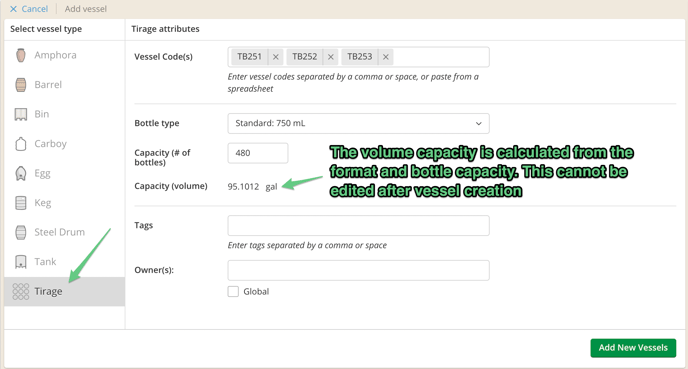
Task: Select the Amphora vessel icon
Action: pos(21,55)
